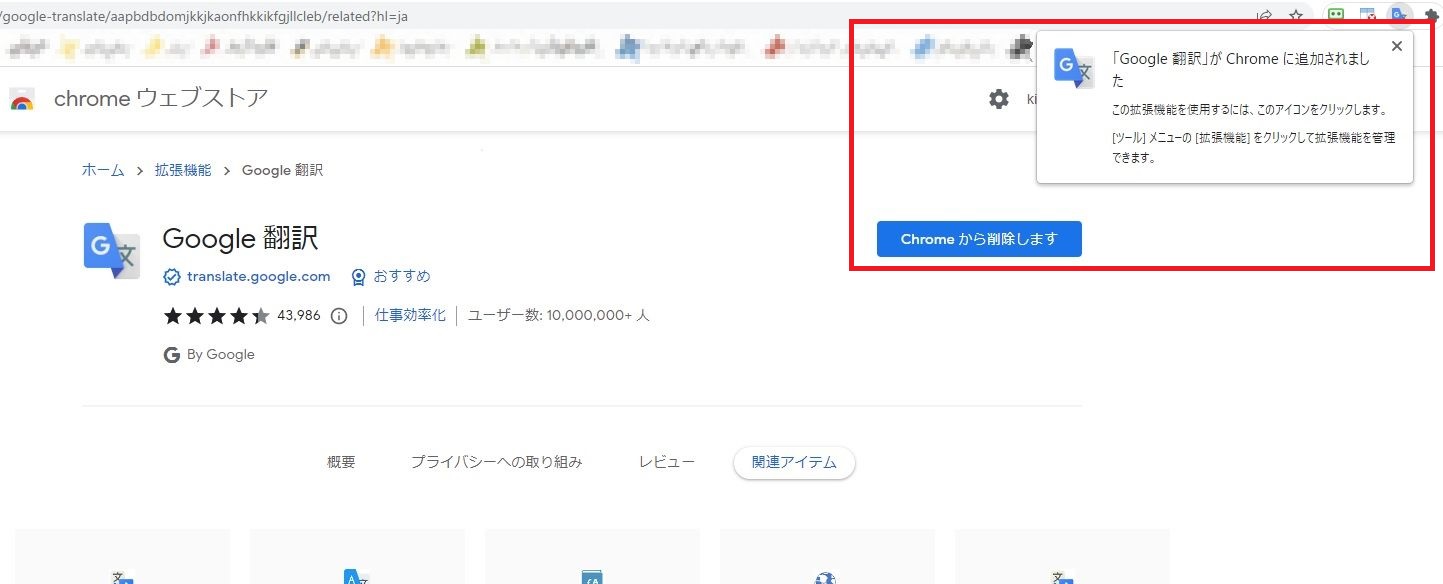
Task: Select the 関連アイテム tab
Action: 793,462
